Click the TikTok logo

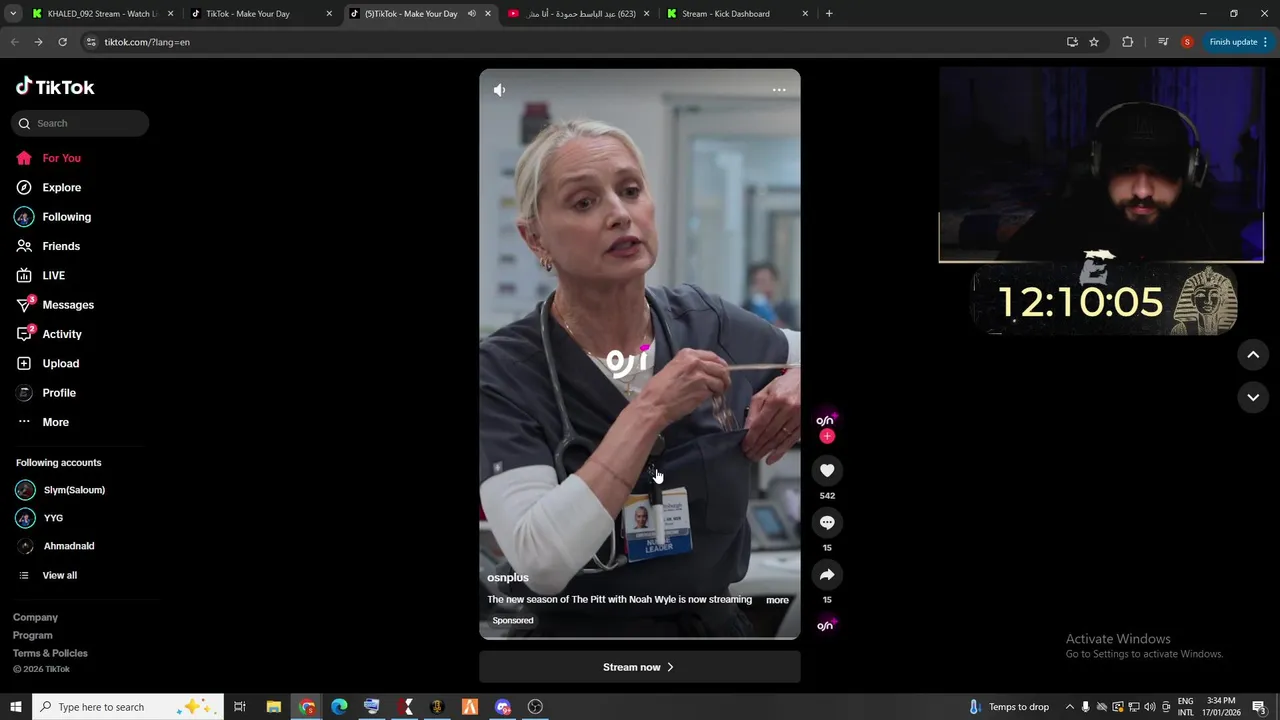(55, 87)
